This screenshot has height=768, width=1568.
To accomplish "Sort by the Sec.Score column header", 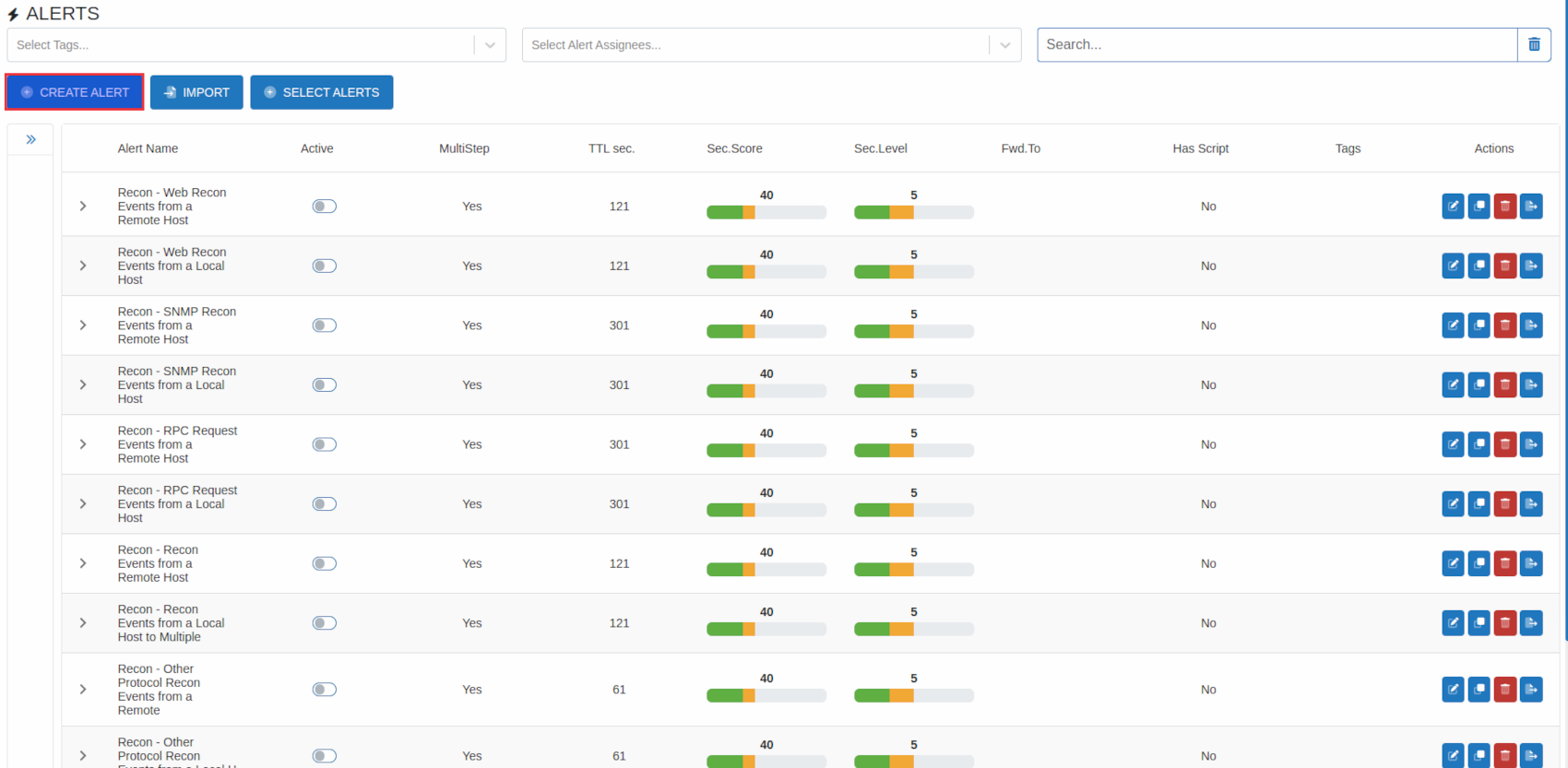I will click(734, 148).
